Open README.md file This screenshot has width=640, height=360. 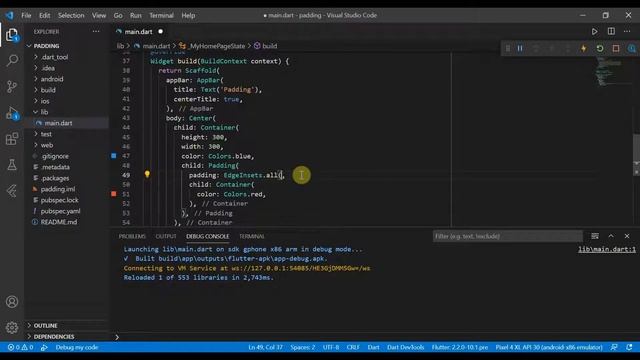59,222
